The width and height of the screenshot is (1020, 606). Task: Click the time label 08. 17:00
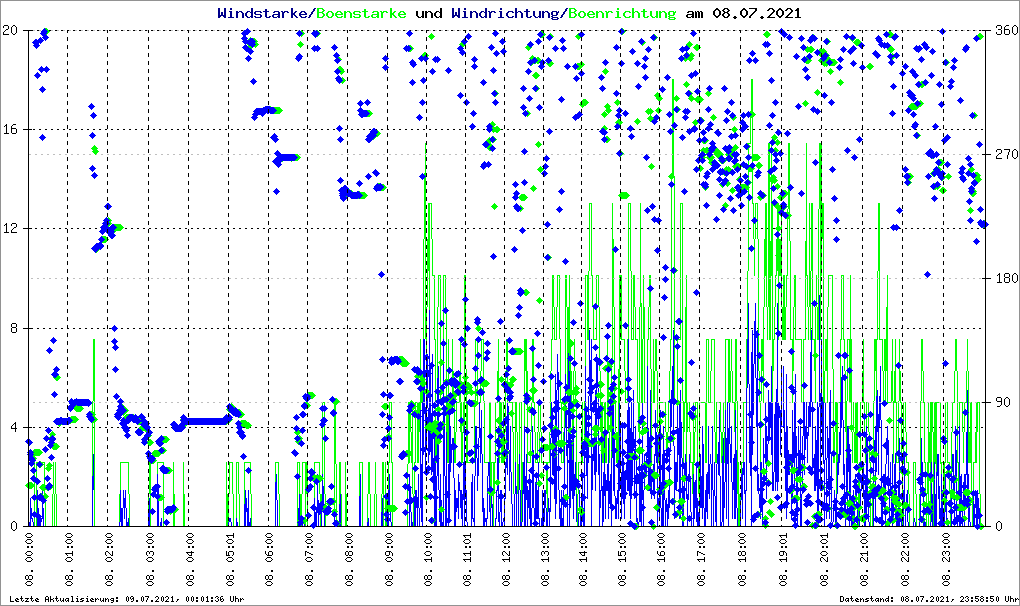[701, 560]
